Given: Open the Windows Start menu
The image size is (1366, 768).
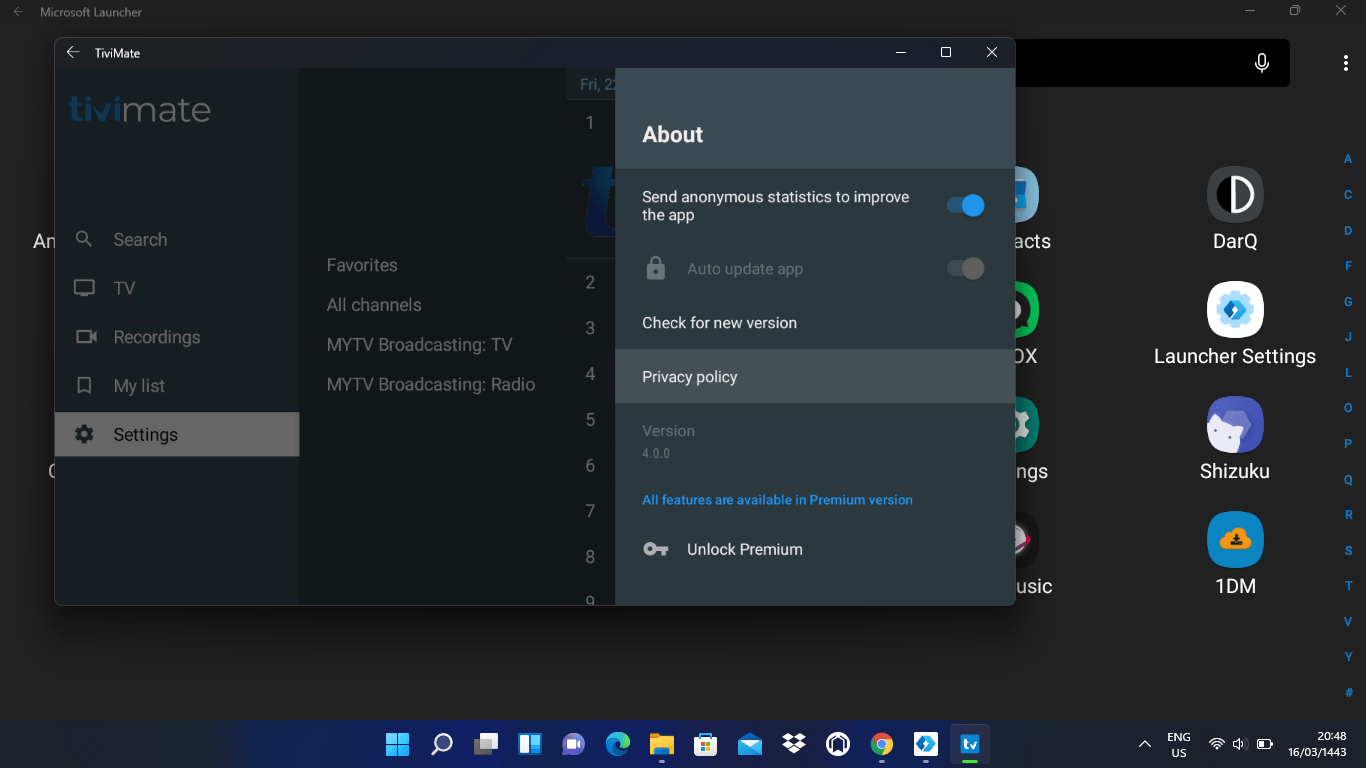Looking at the screenshot, I should [x=397, y=744].
